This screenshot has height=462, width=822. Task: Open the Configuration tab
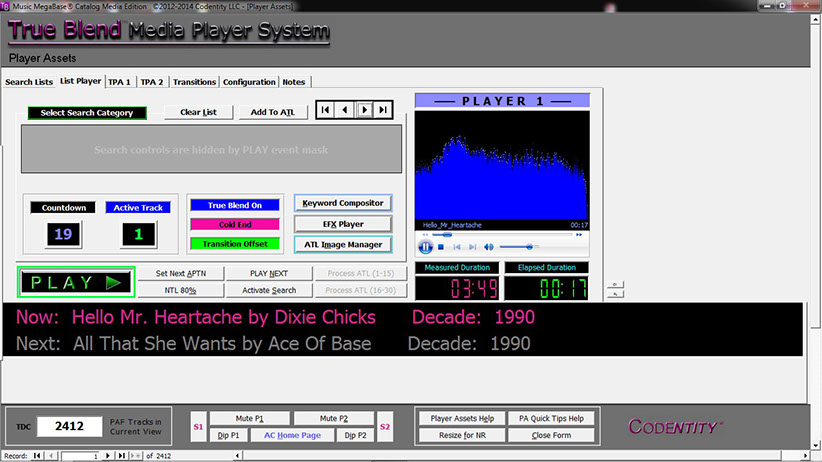click(249, 82)
